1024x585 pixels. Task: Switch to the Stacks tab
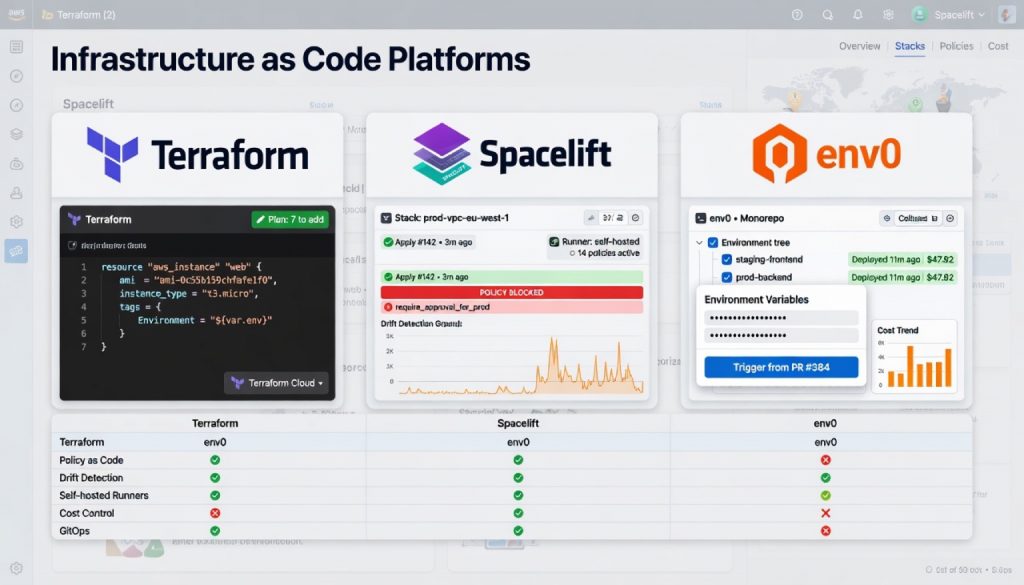coord(910,46)
